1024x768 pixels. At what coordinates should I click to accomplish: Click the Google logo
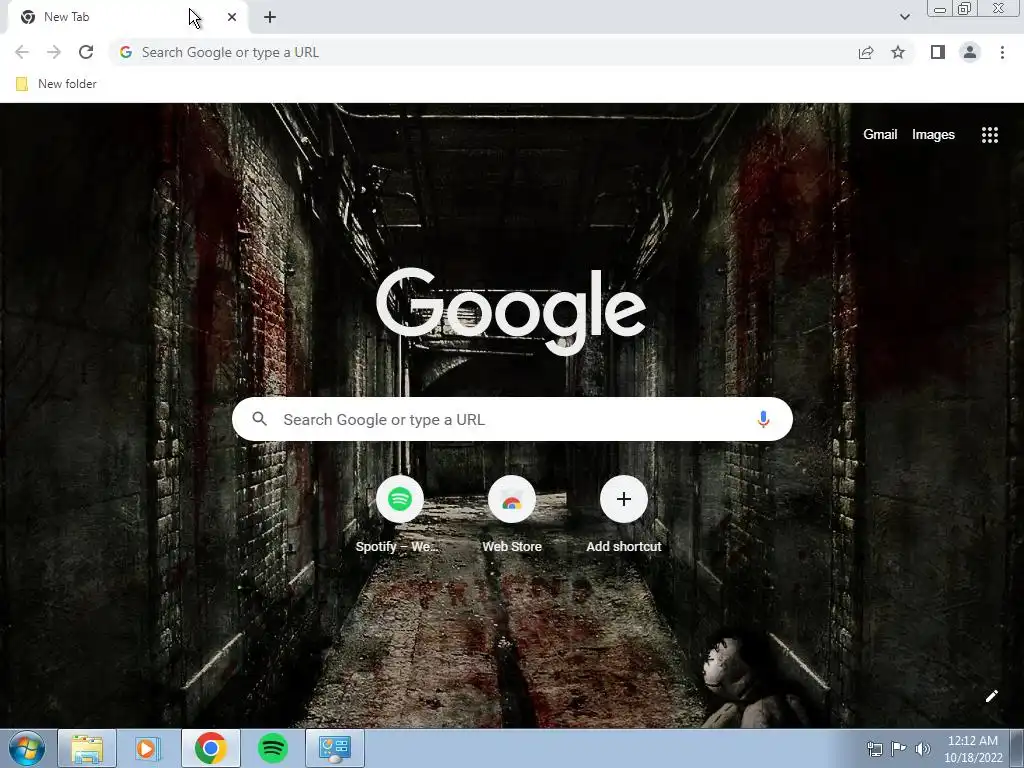(x=511, y=312)
